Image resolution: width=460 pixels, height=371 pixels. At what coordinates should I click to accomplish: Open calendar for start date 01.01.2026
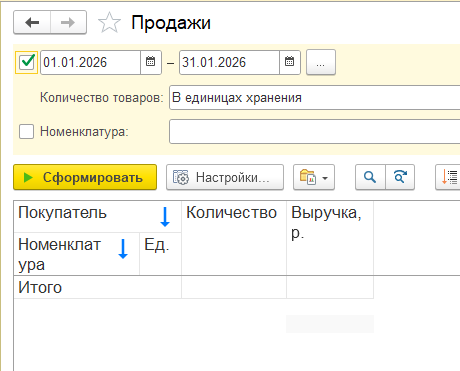coord(151,62)
